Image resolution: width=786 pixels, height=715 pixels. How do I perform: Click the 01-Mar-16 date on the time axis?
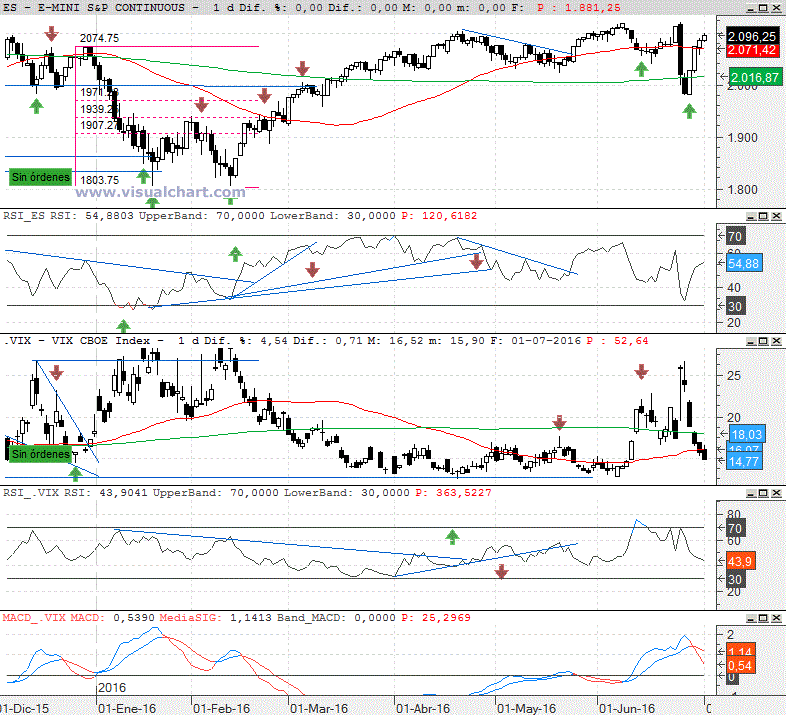[319, 708]
